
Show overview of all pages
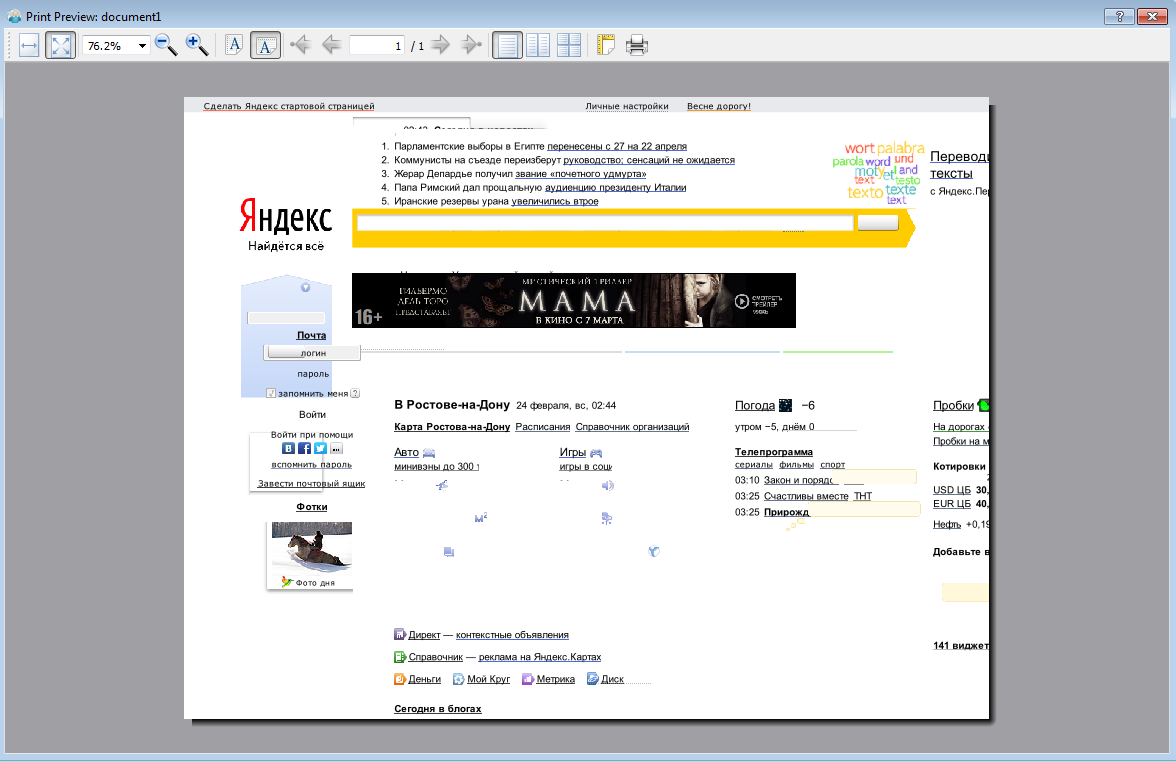569,45
